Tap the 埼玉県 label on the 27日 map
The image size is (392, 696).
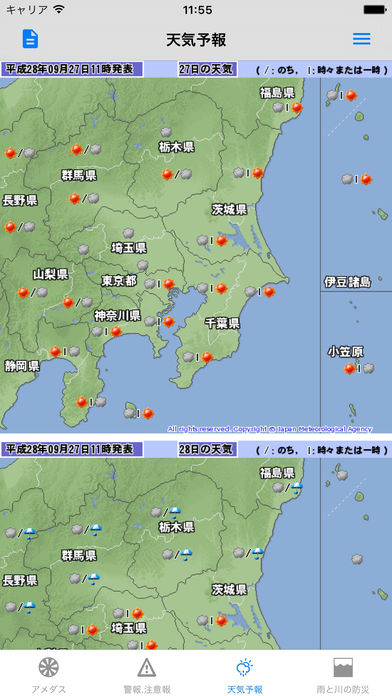129,248
